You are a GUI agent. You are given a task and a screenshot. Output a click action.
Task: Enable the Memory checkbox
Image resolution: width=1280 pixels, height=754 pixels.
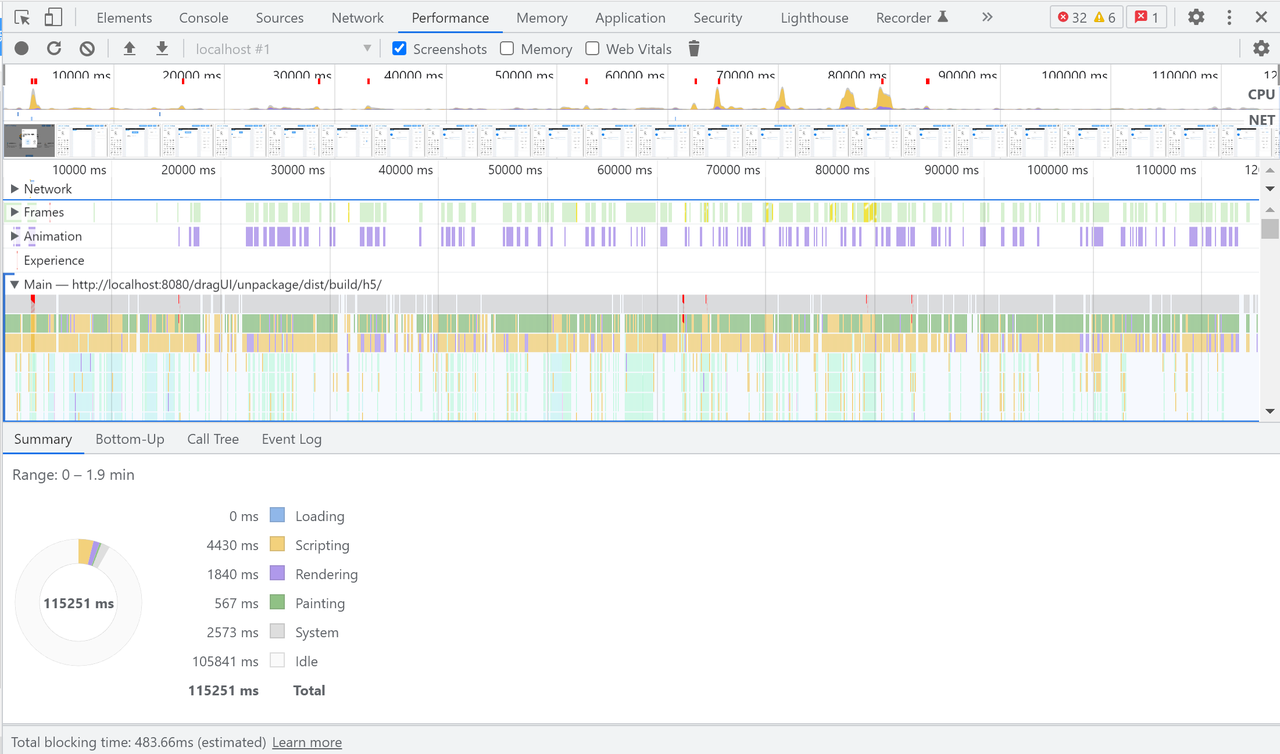coord(508,48)
